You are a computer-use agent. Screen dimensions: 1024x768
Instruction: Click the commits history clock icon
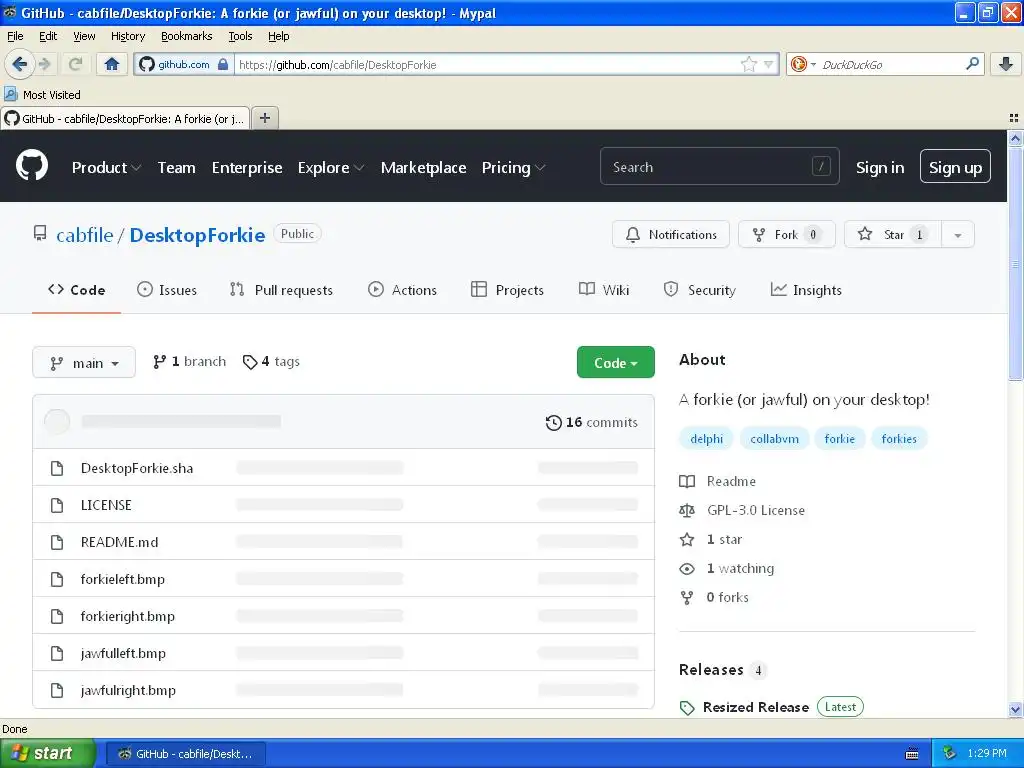point(553,423)
